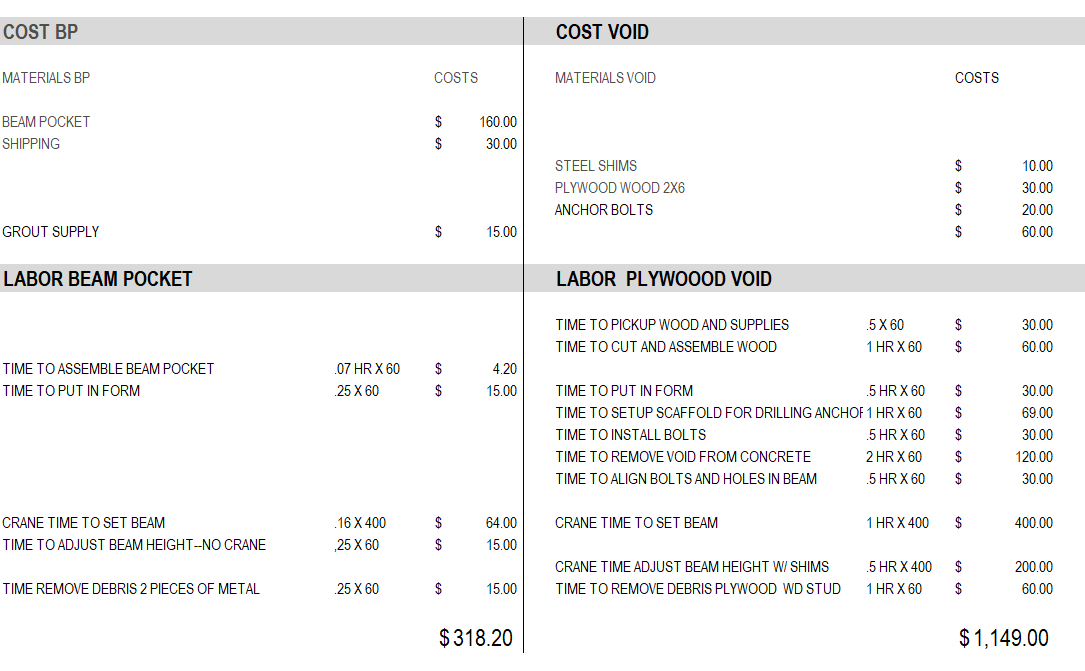
Task: Select the BEAM POCKET material cell
Action: coord(46,122)
